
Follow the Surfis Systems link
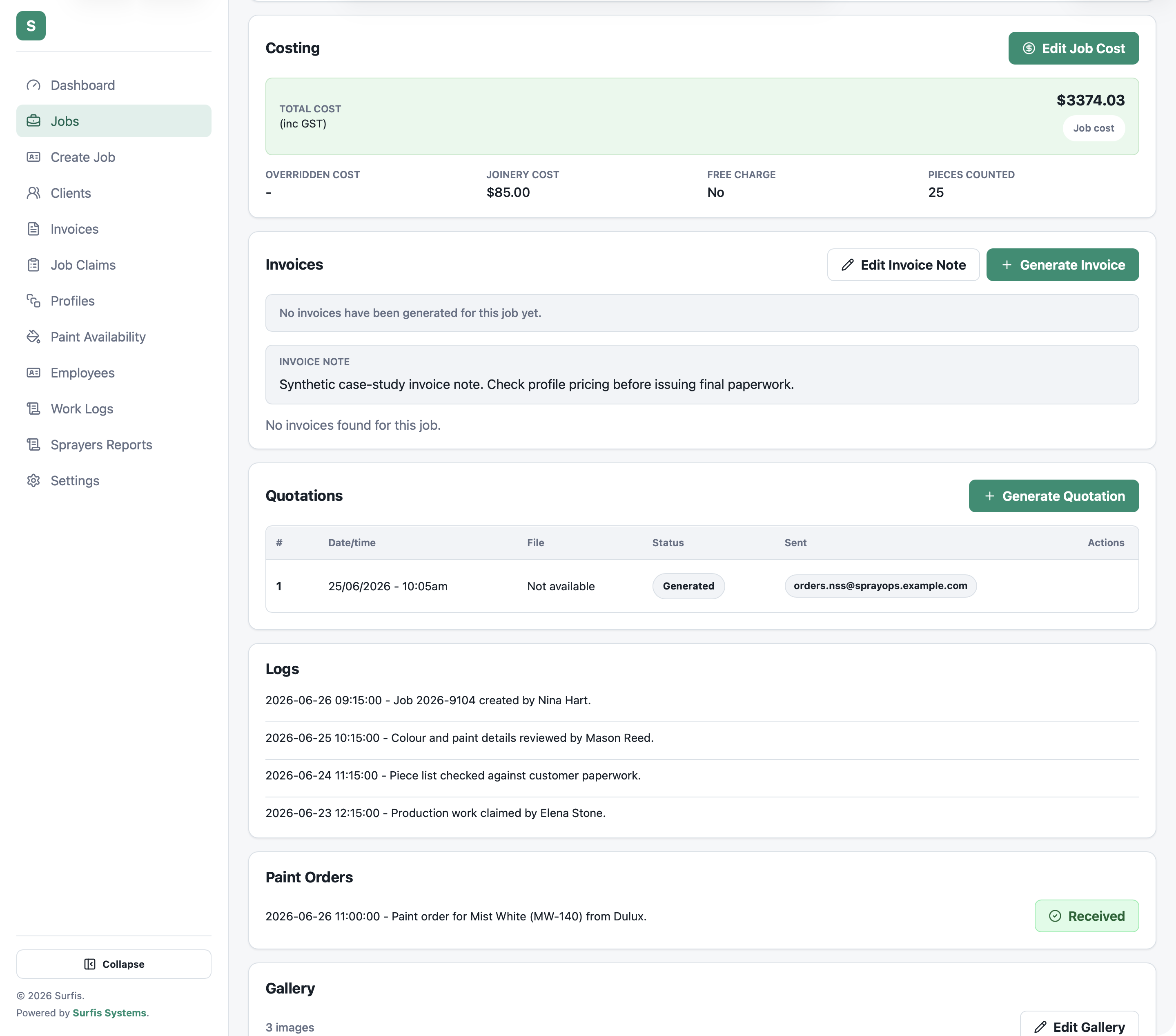(x=109, y=1013)
